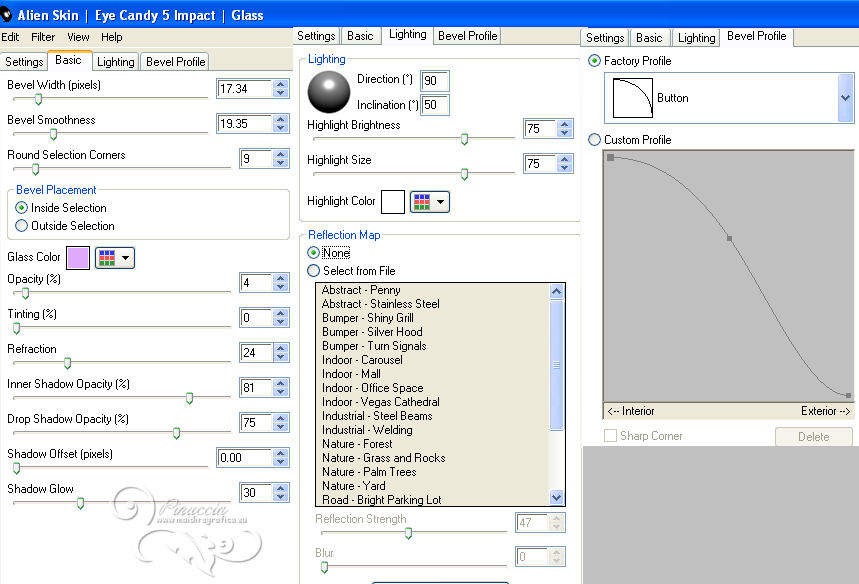The height and width of the screenshot is (584, 859).
Task: Select Industrial - Welding reflection map
Action: pyautogui.click(x=367, y=430)
